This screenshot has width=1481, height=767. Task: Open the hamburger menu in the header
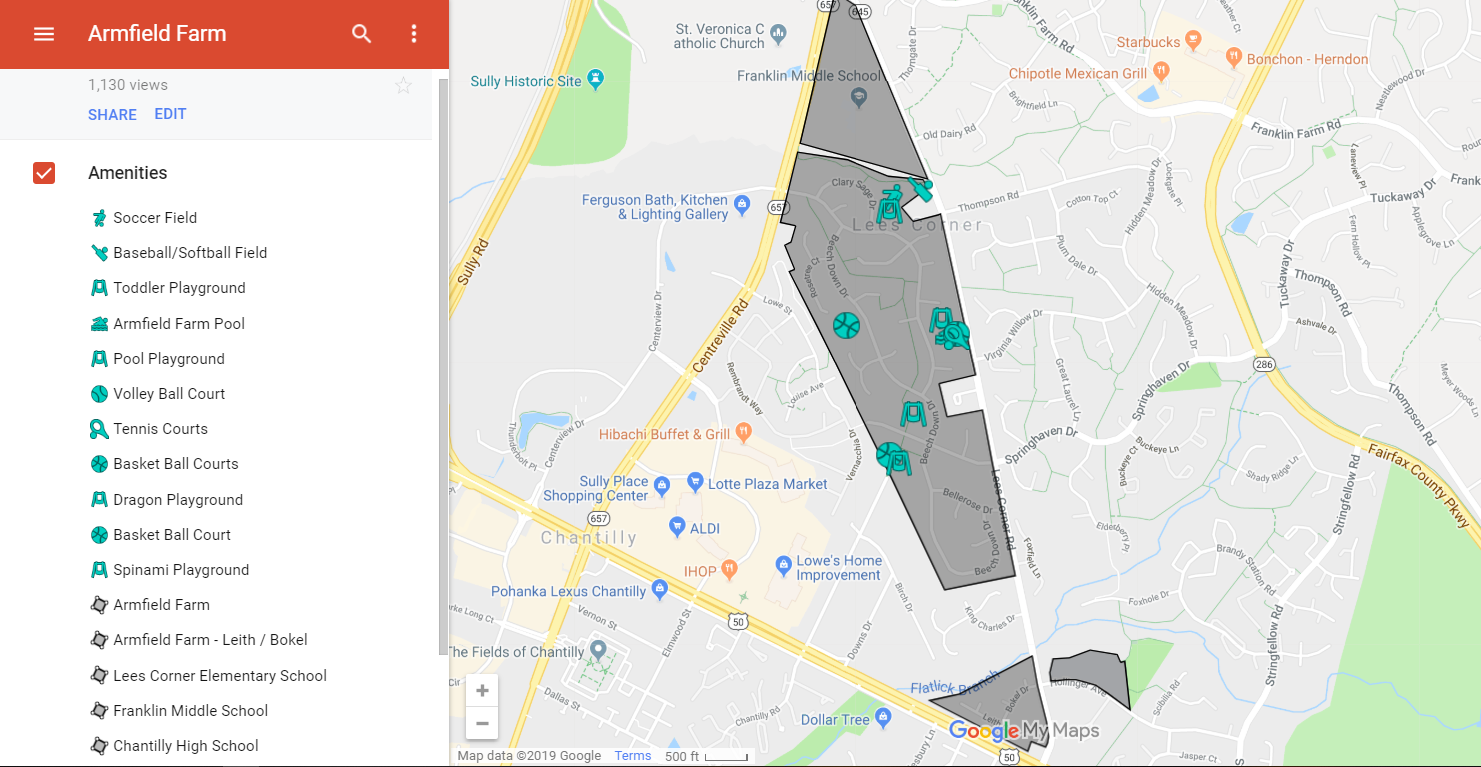click(43, 34)
